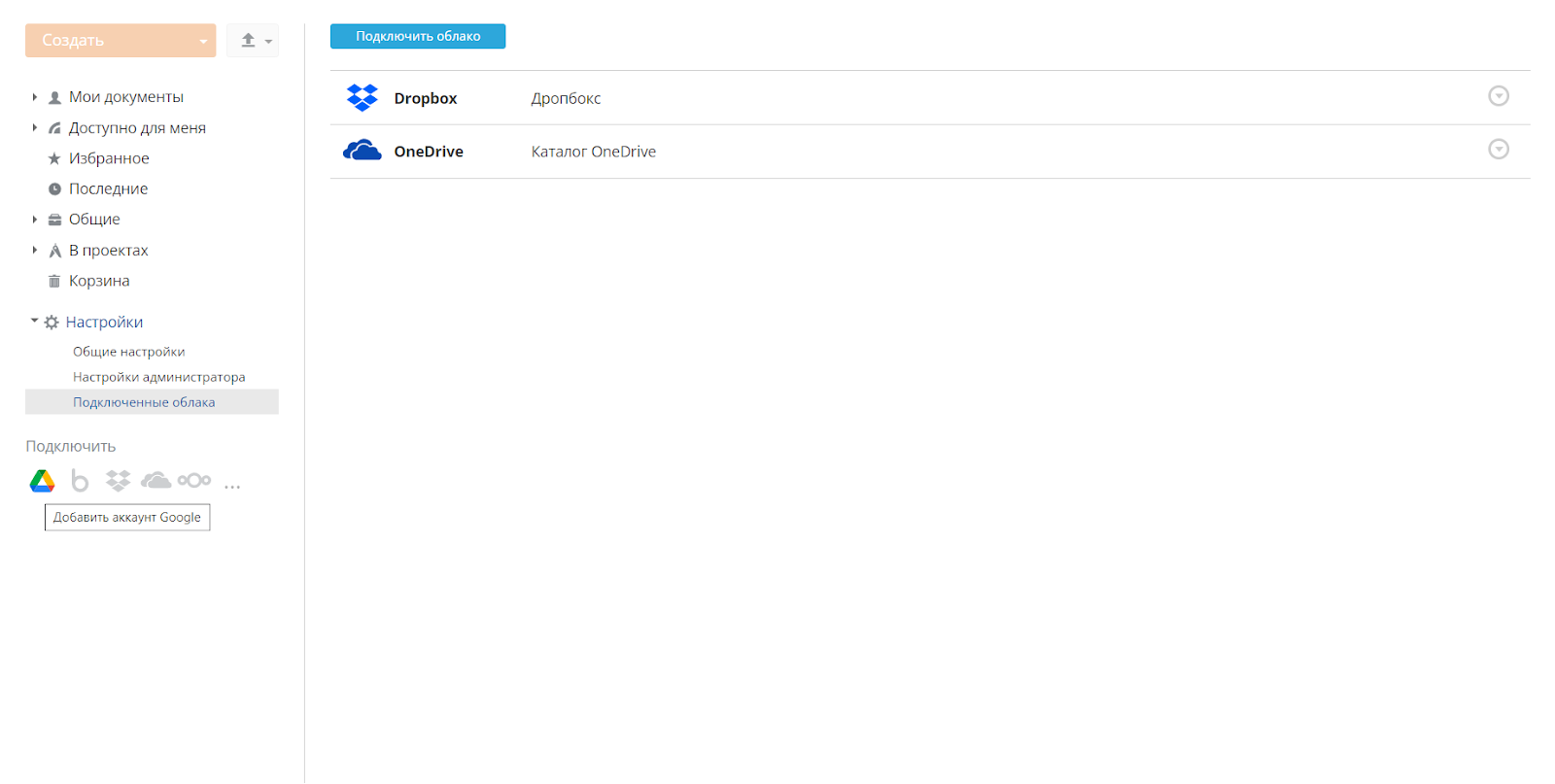Open the OneDrive row actions menu
This screenshot has width=1555, height=784.
click(x=1499, y=150)
